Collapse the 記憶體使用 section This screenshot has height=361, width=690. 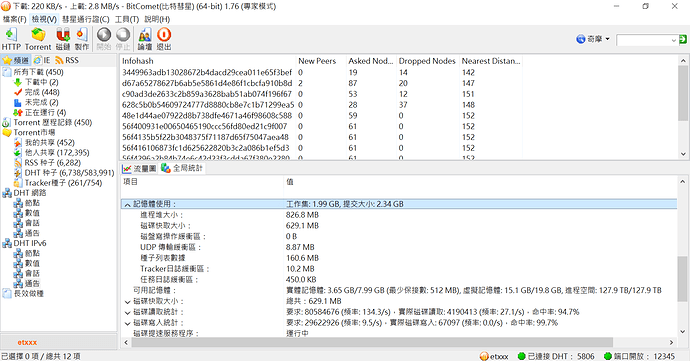[127, 205]
